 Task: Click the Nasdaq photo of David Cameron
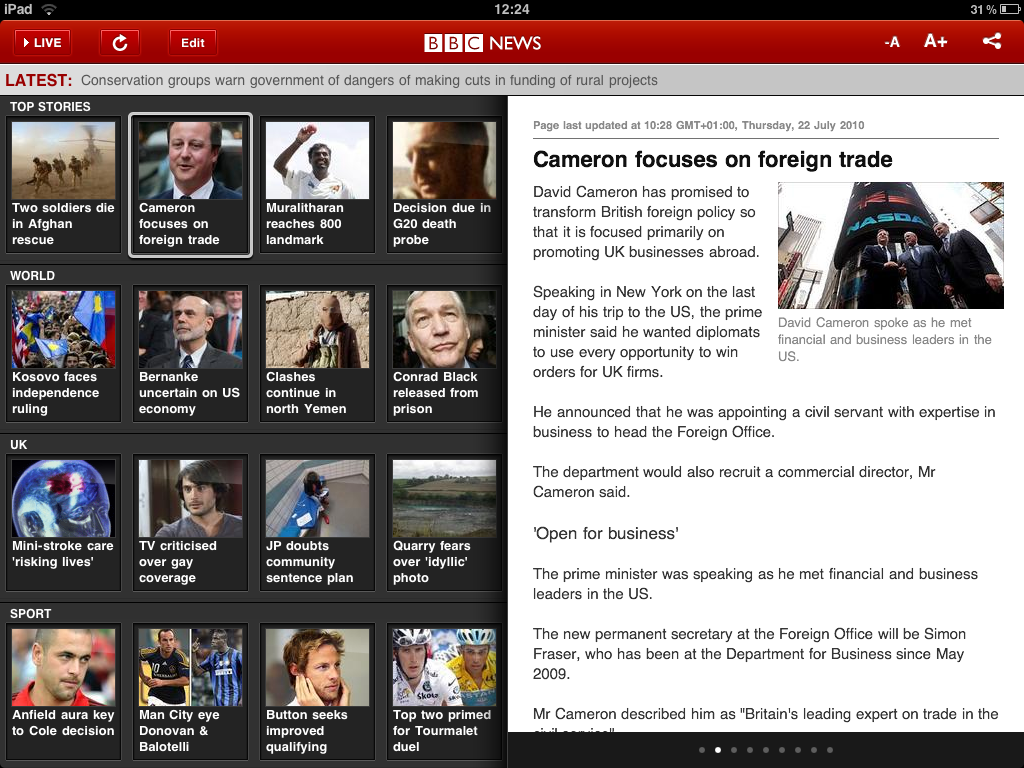[890, 245]
